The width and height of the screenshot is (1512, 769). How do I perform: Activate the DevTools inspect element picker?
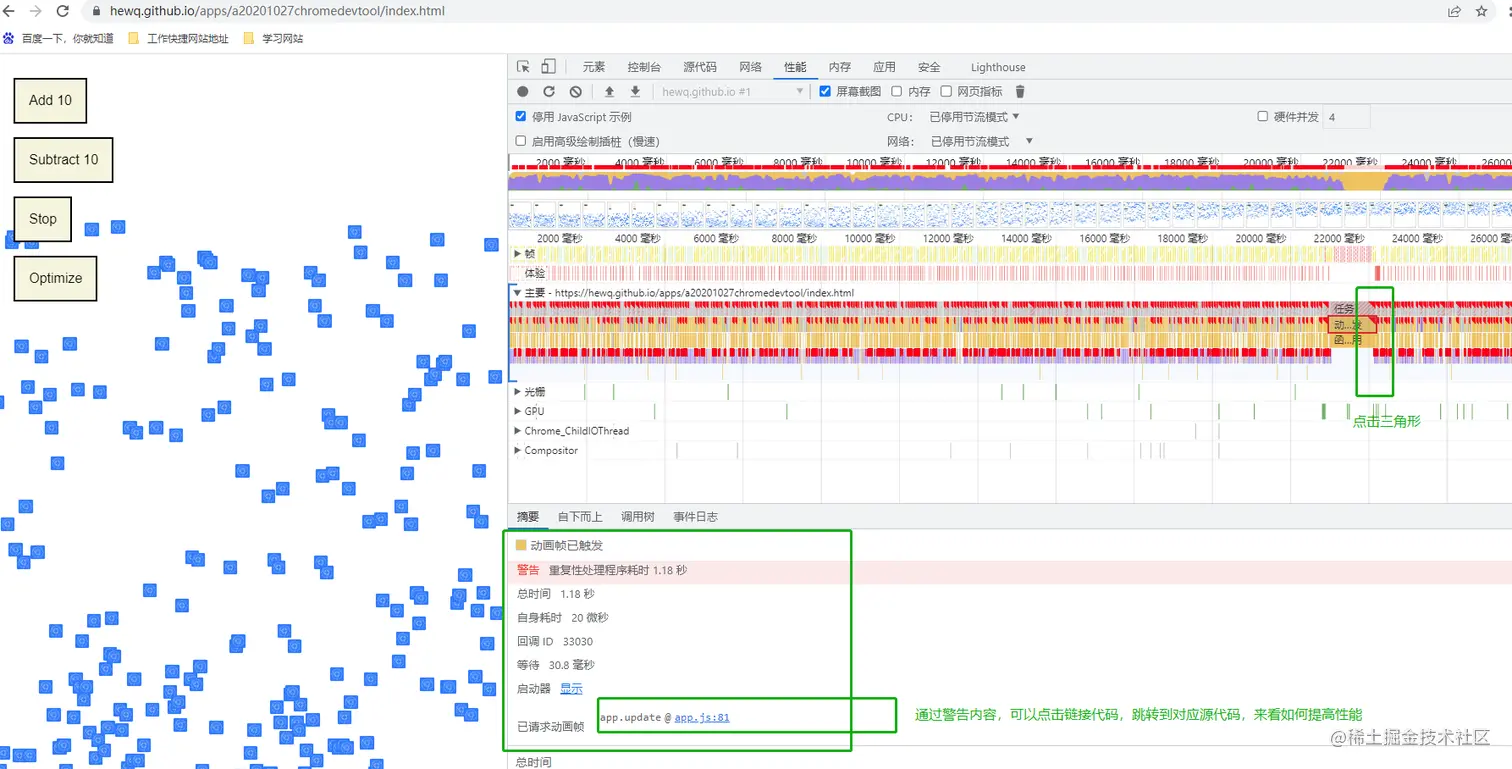point(523,67)
